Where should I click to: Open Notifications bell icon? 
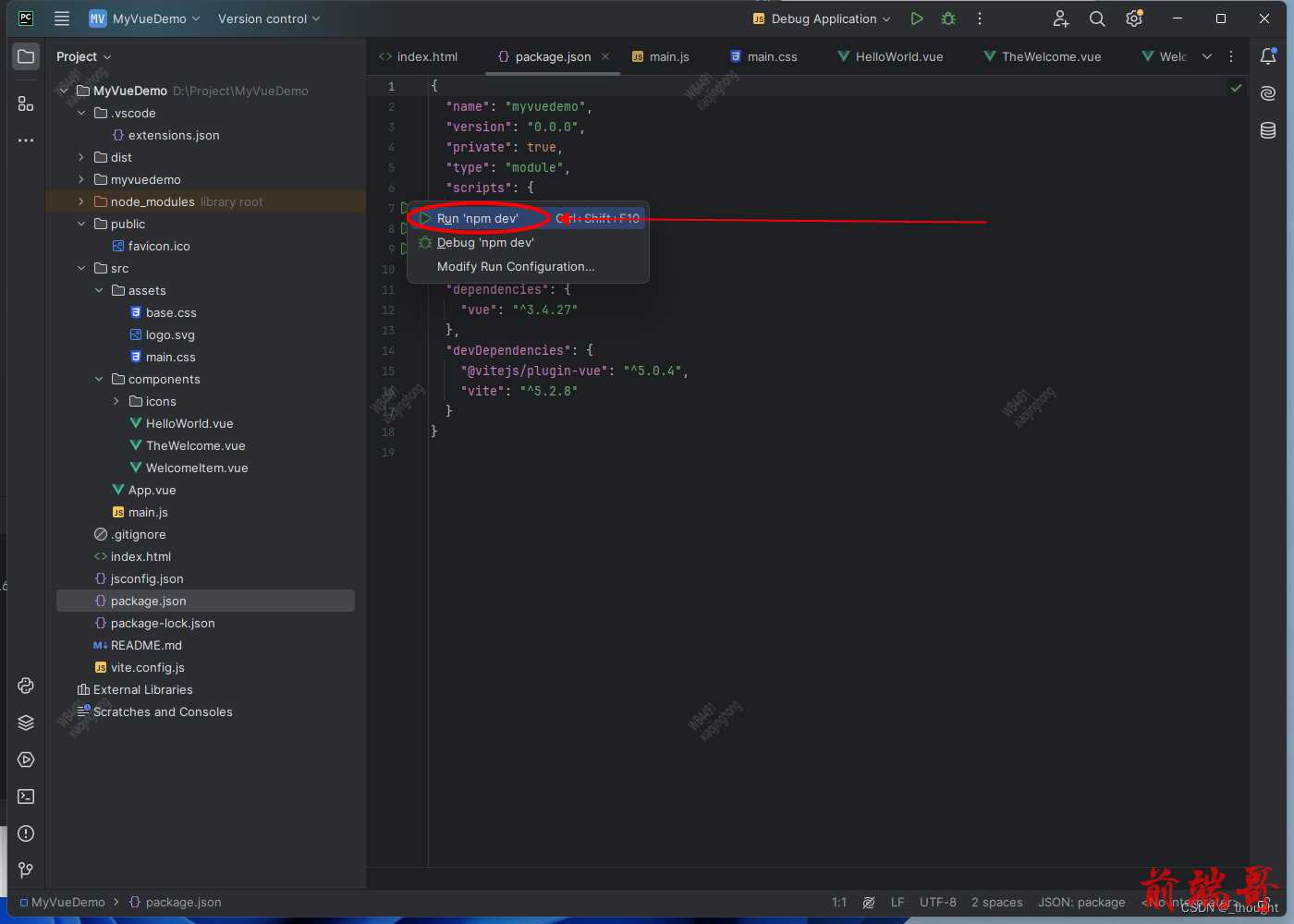[1268, 56]
